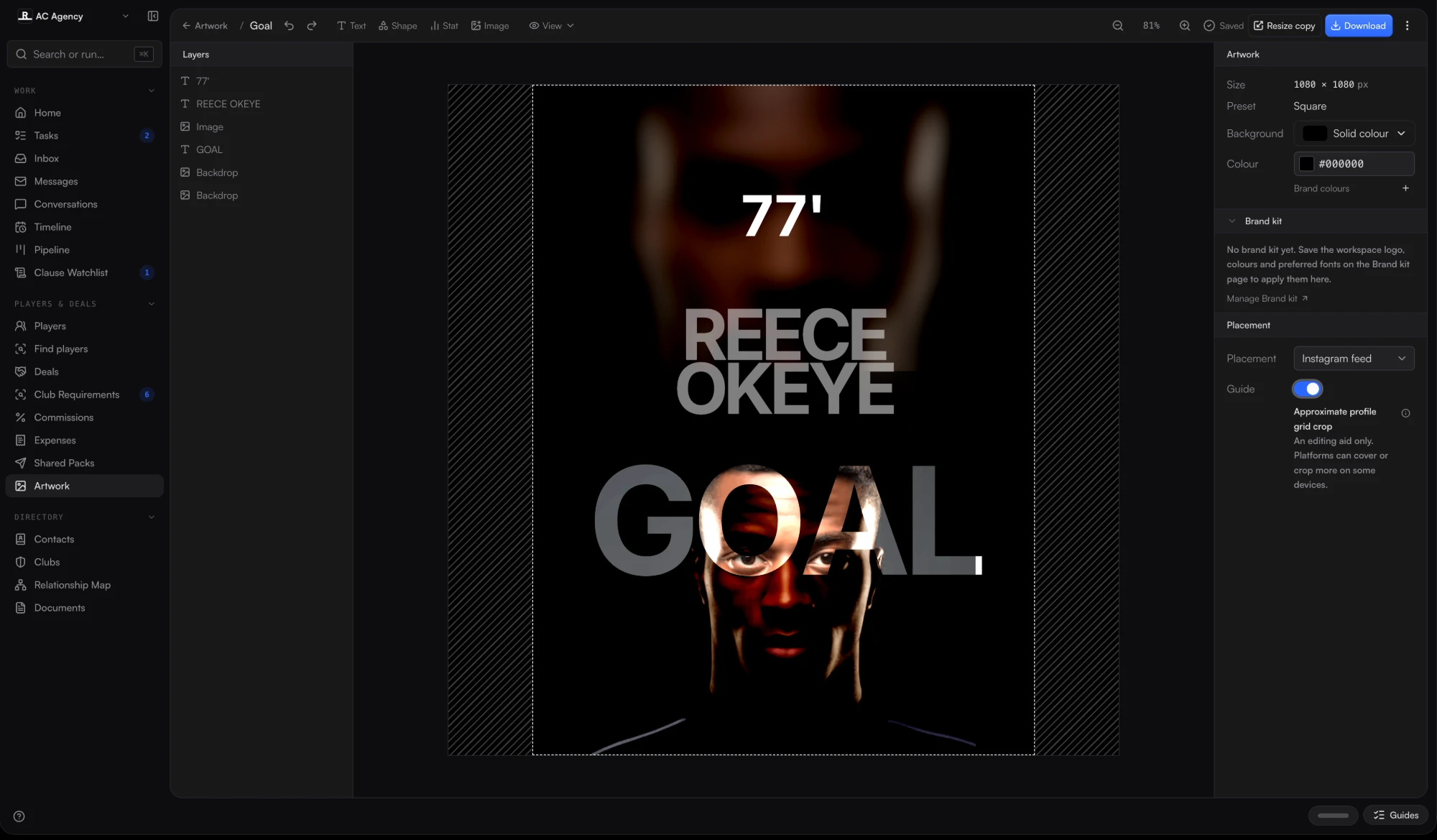
Task: Click the undo arrow icon
Action: coord(289,26)
